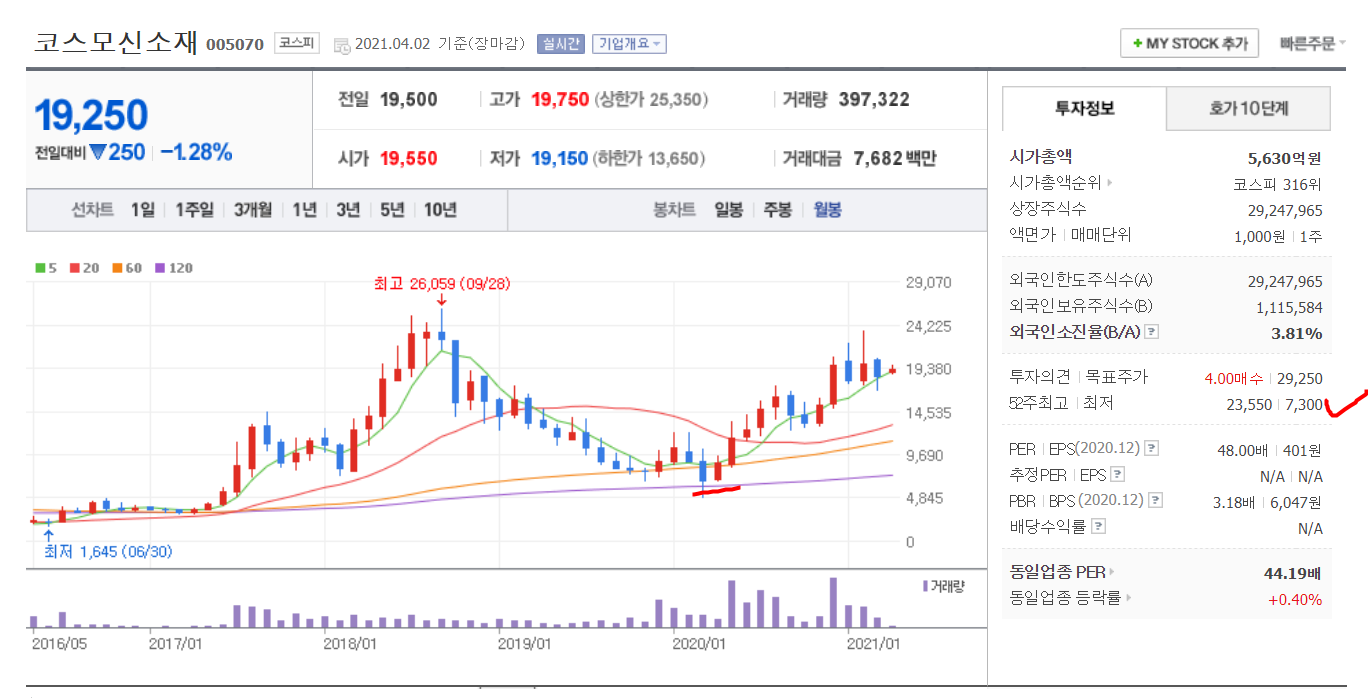The image size is (1368, 698).
Task: Show the 주봉 weekly candle chart
Action: click(778, 210)
